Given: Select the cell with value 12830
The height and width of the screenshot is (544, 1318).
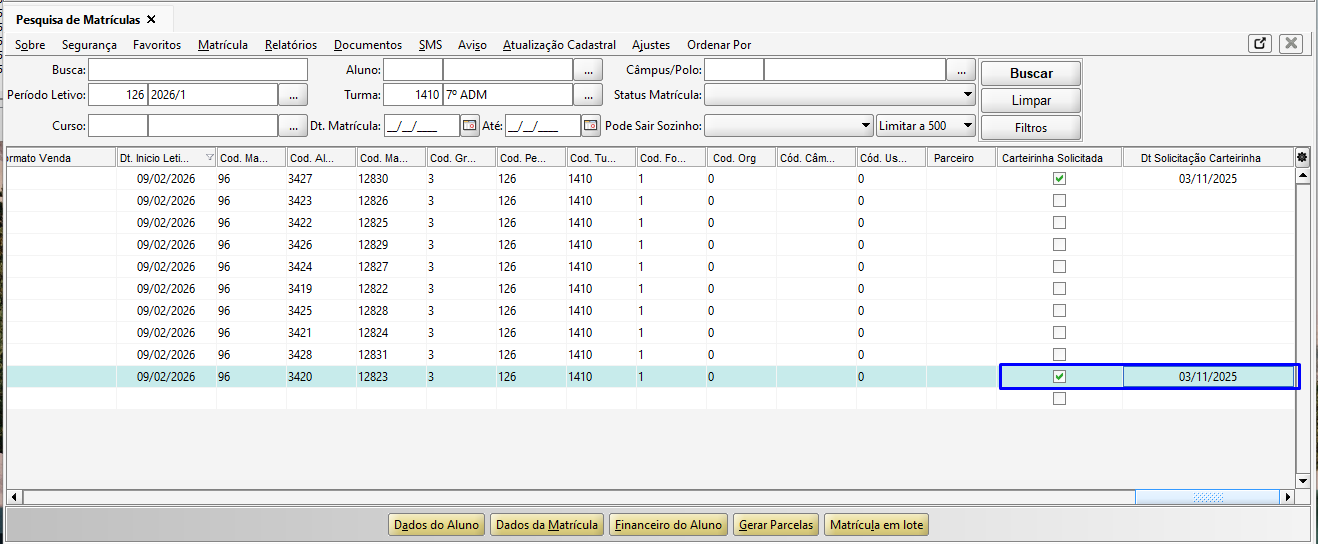Looking at the screenshot, I should click(391, 178).
